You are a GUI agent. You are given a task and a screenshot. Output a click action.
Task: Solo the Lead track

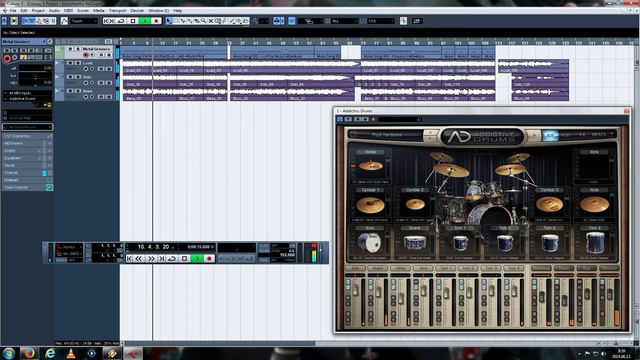coord(77,63)
